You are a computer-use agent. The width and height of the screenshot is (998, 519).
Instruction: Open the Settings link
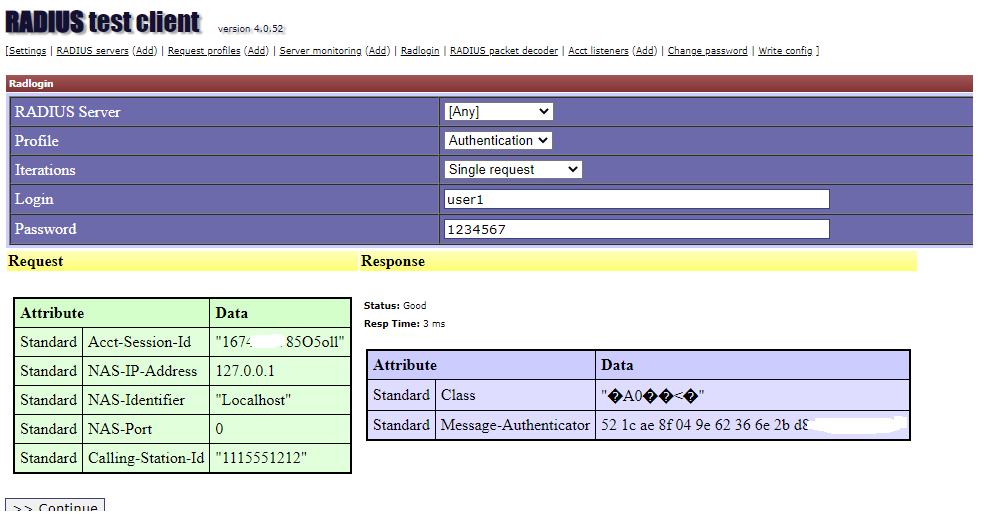27,51
